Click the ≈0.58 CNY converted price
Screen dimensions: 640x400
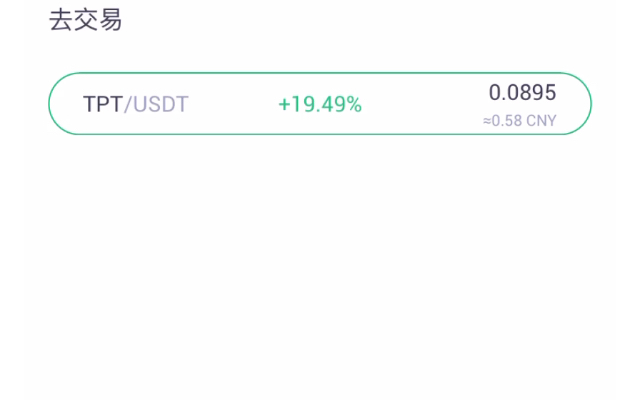(x=520, y=121)
